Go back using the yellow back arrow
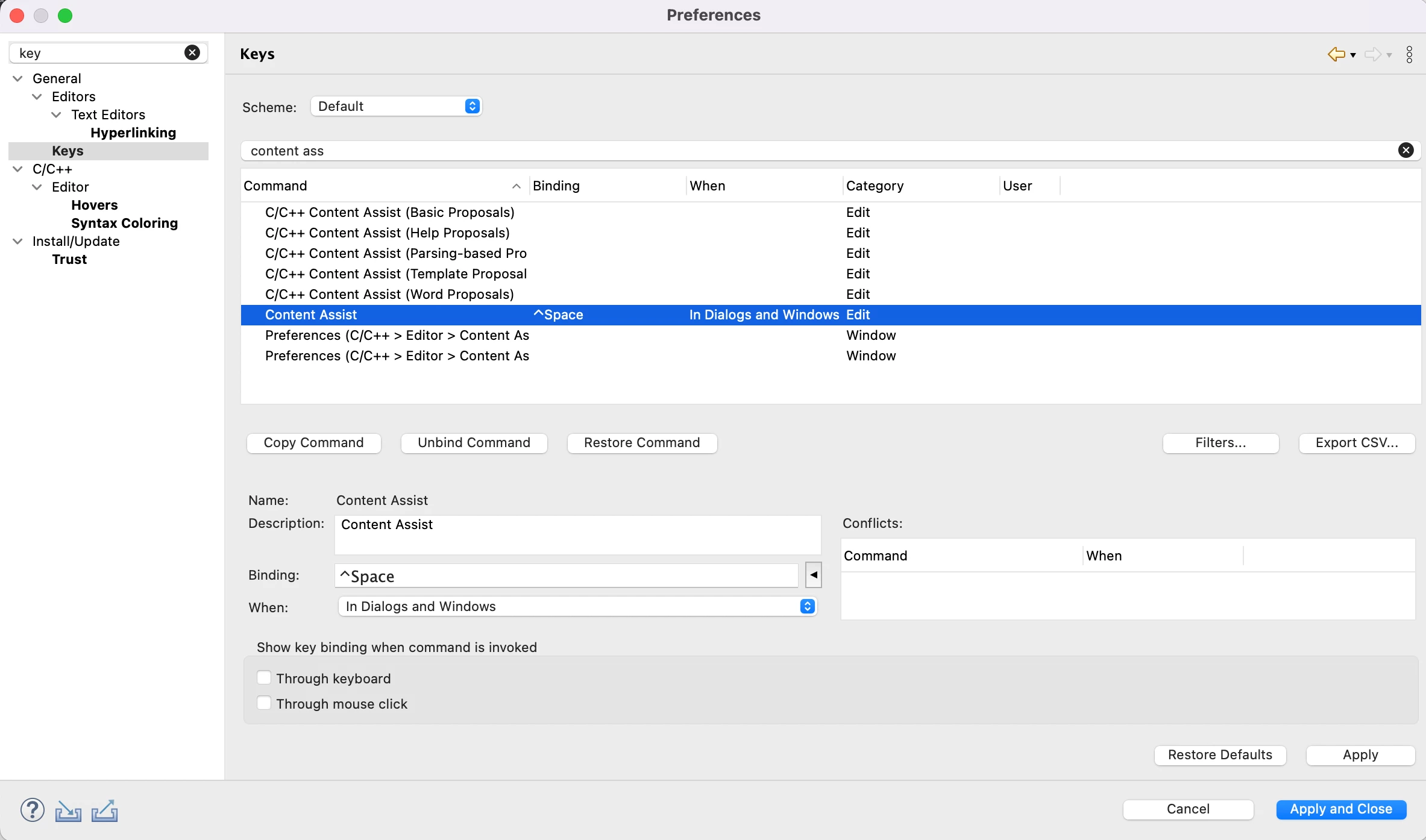The width and height of the screenshot is (1426, 840). click(x=1336, y=54)
